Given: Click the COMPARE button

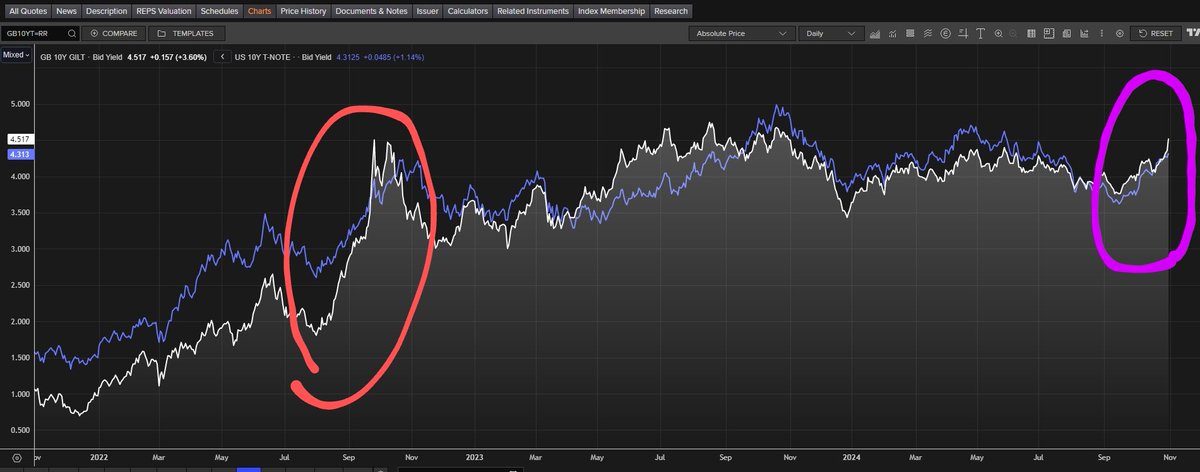Looking at the screenshot, I should pyautogui.click(x=115, y=33).
